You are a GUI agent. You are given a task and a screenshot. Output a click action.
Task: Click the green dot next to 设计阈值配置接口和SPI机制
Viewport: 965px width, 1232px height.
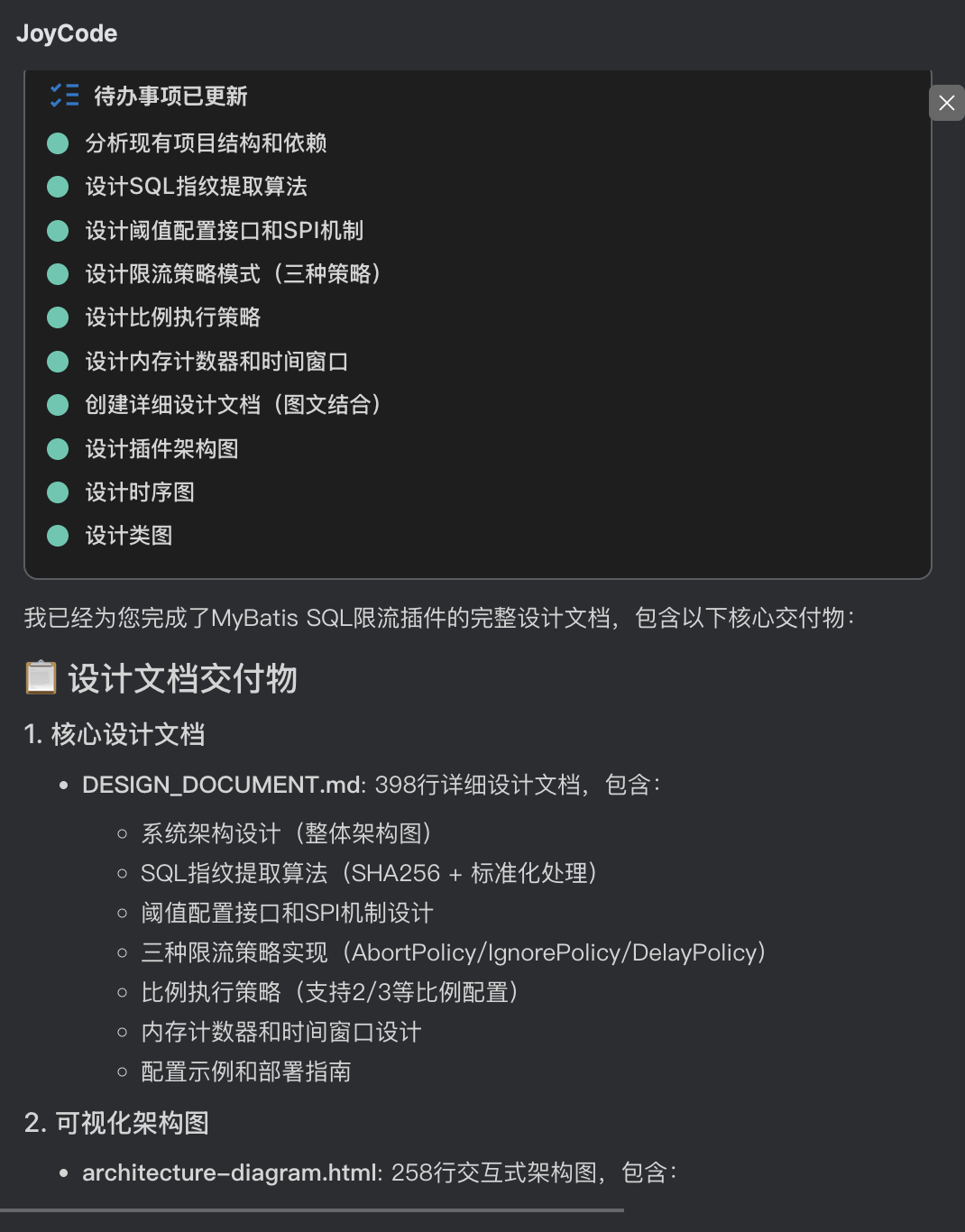[58, 231]
